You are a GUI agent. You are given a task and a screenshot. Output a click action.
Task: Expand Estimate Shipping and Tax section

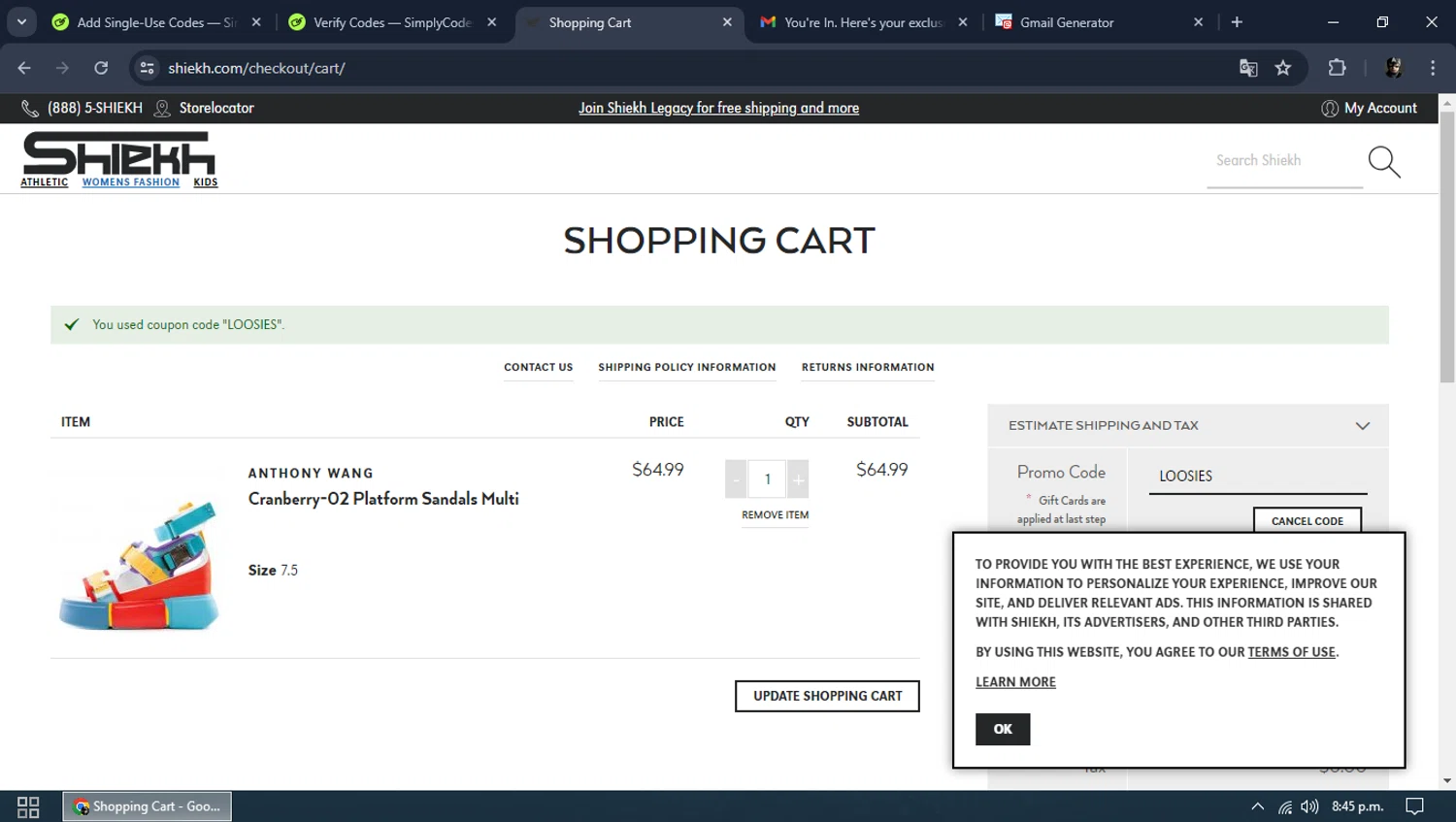point(1188,425)
